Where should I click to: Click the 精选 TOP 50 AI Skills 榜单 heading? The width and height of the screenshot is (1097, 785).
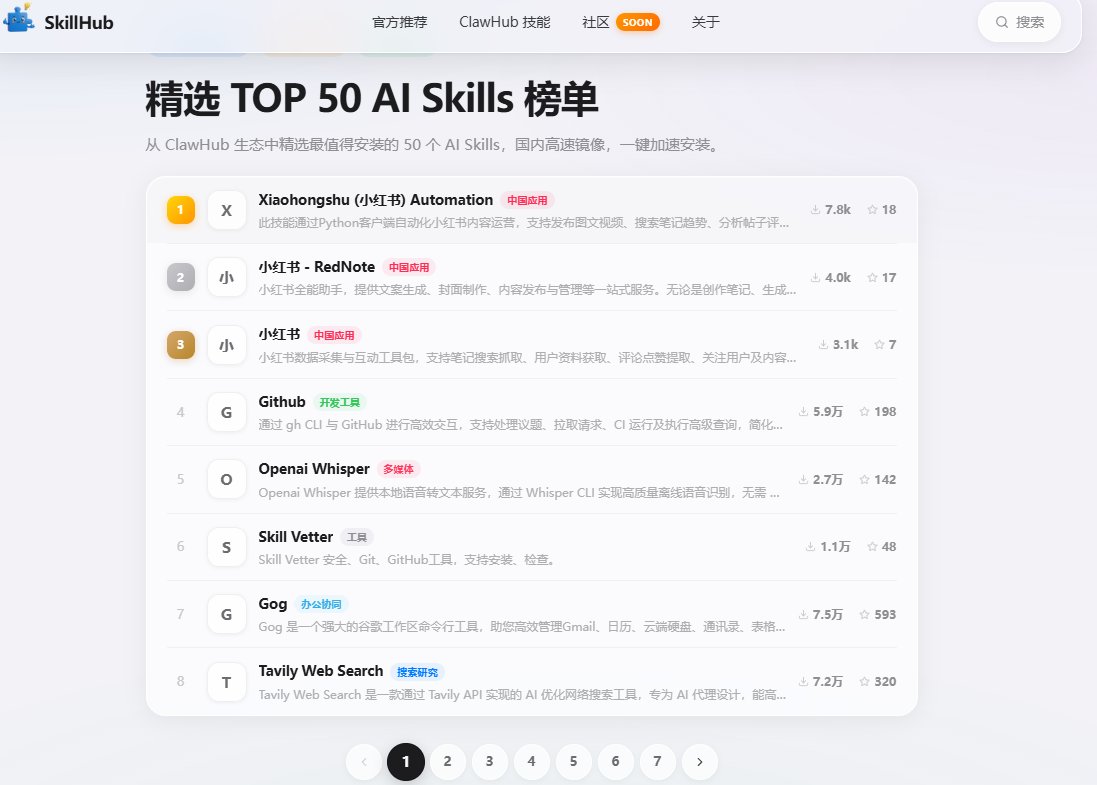point(371,99)
